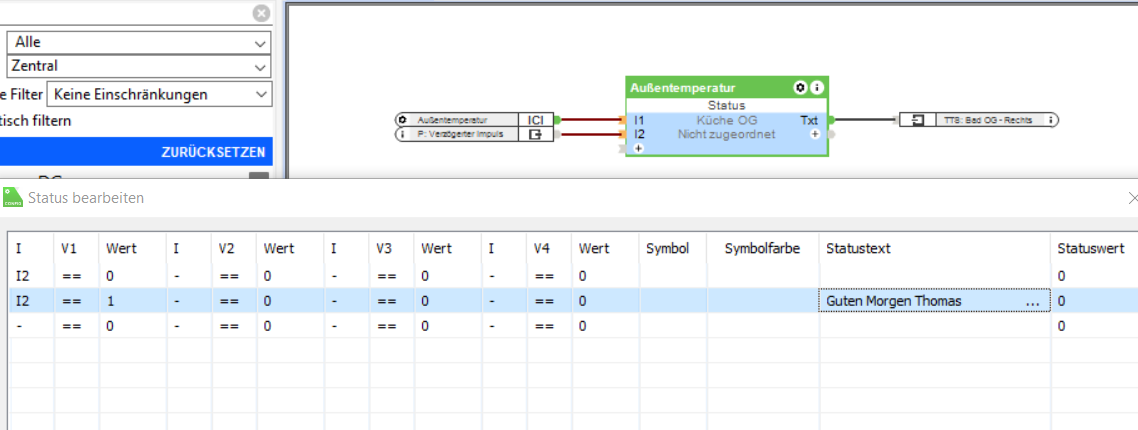Open the 'Alle' dropdown

[x=139, y=42]
